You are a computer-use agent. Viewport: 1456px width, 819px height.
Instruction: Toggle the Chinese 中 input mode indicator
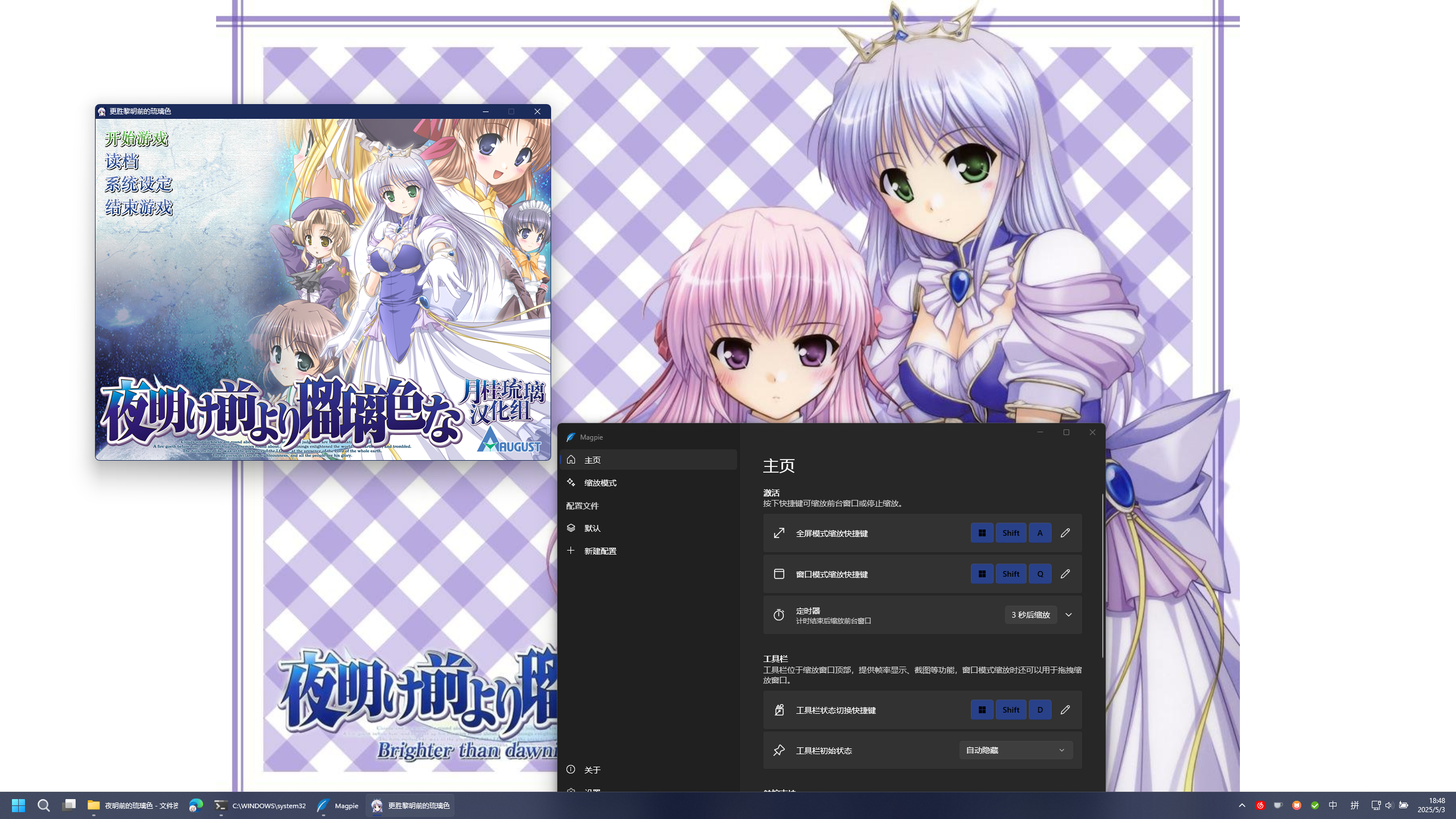1333,805
